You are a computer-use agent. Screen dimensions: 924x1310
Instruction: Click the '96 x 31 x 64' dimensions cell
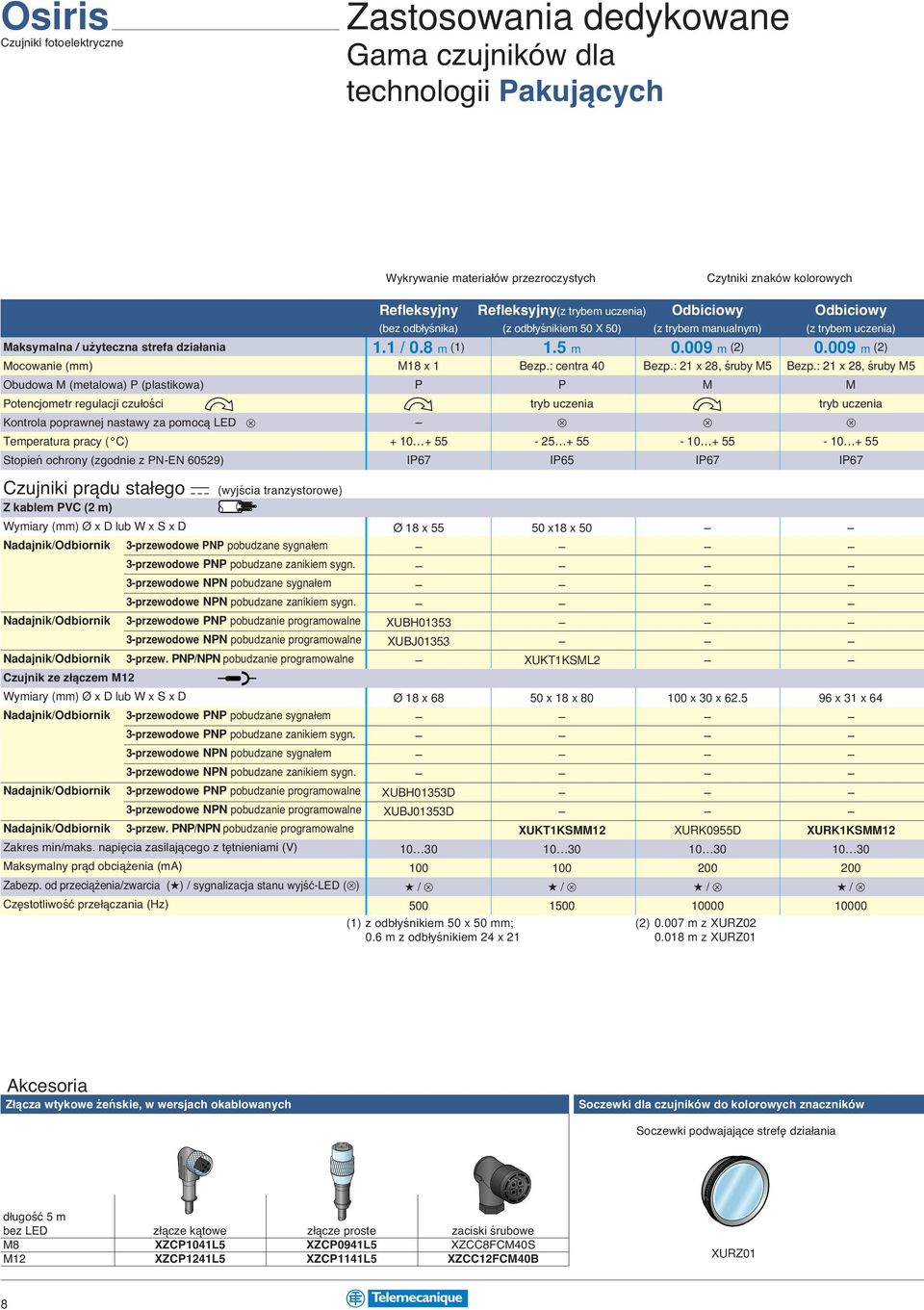pyautogui.click(x=851, y=698)
